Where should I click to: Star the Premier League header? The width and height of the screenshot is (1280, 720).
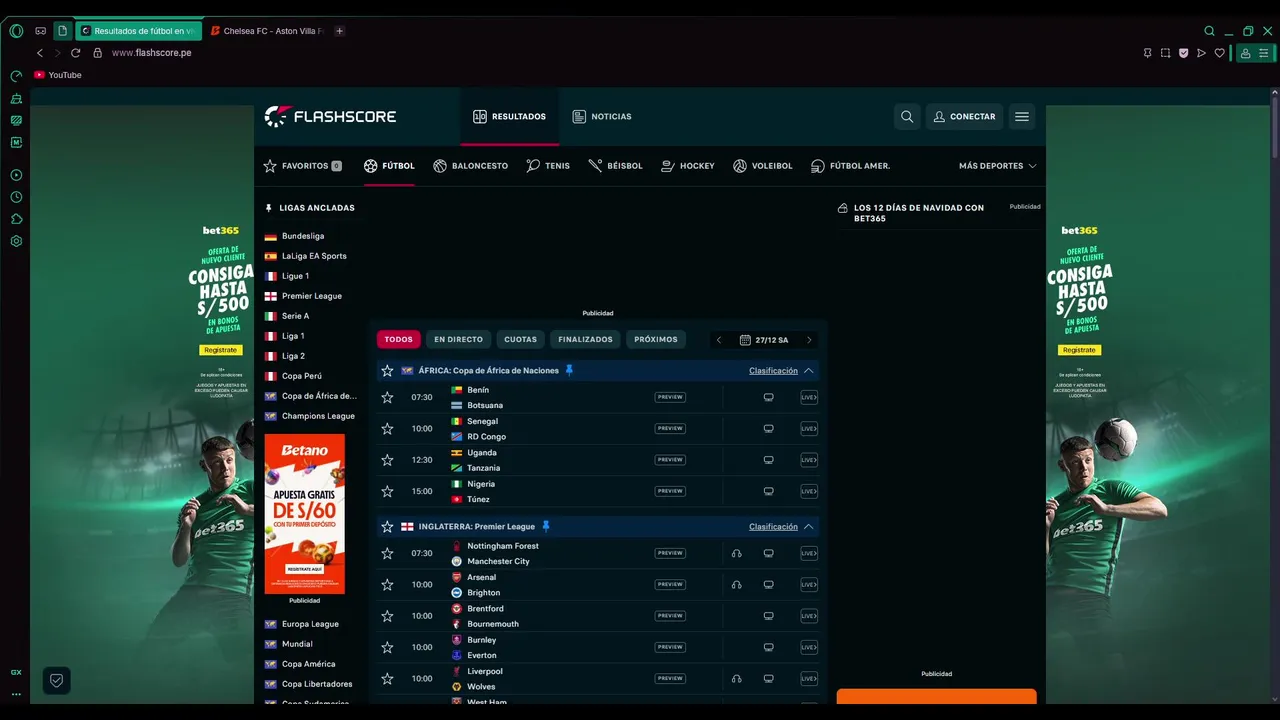[x=387, y=527]
